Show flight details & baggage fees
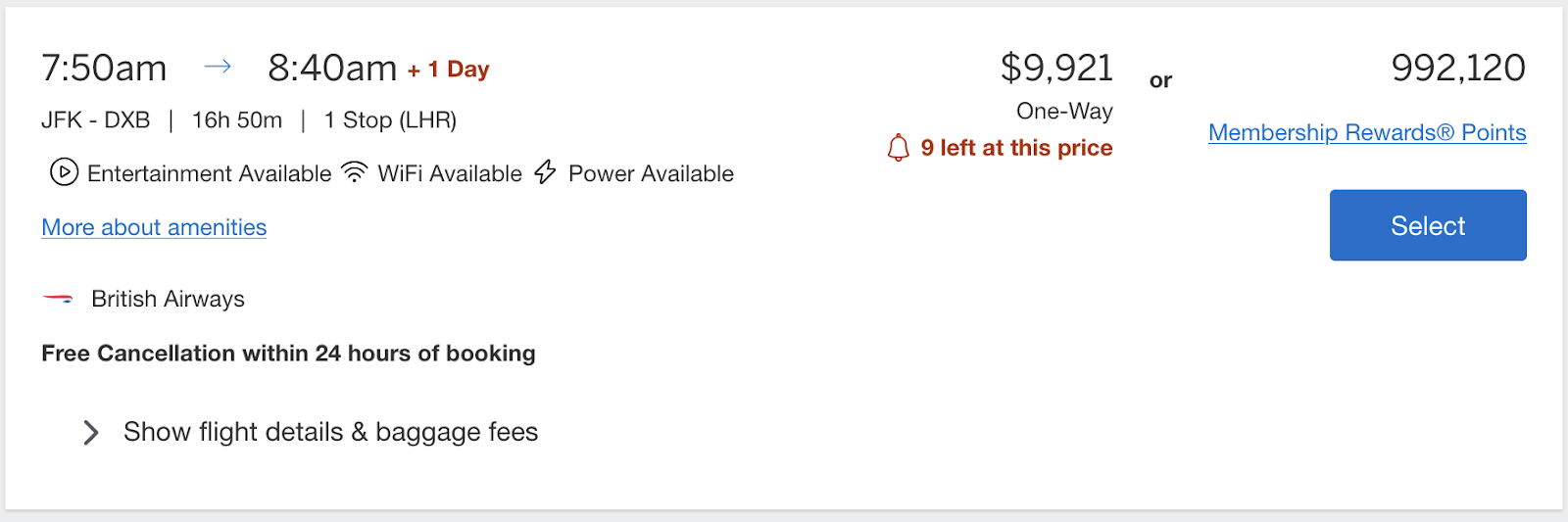This screenshot has width=1568, height=522. [x=331, y=432]
